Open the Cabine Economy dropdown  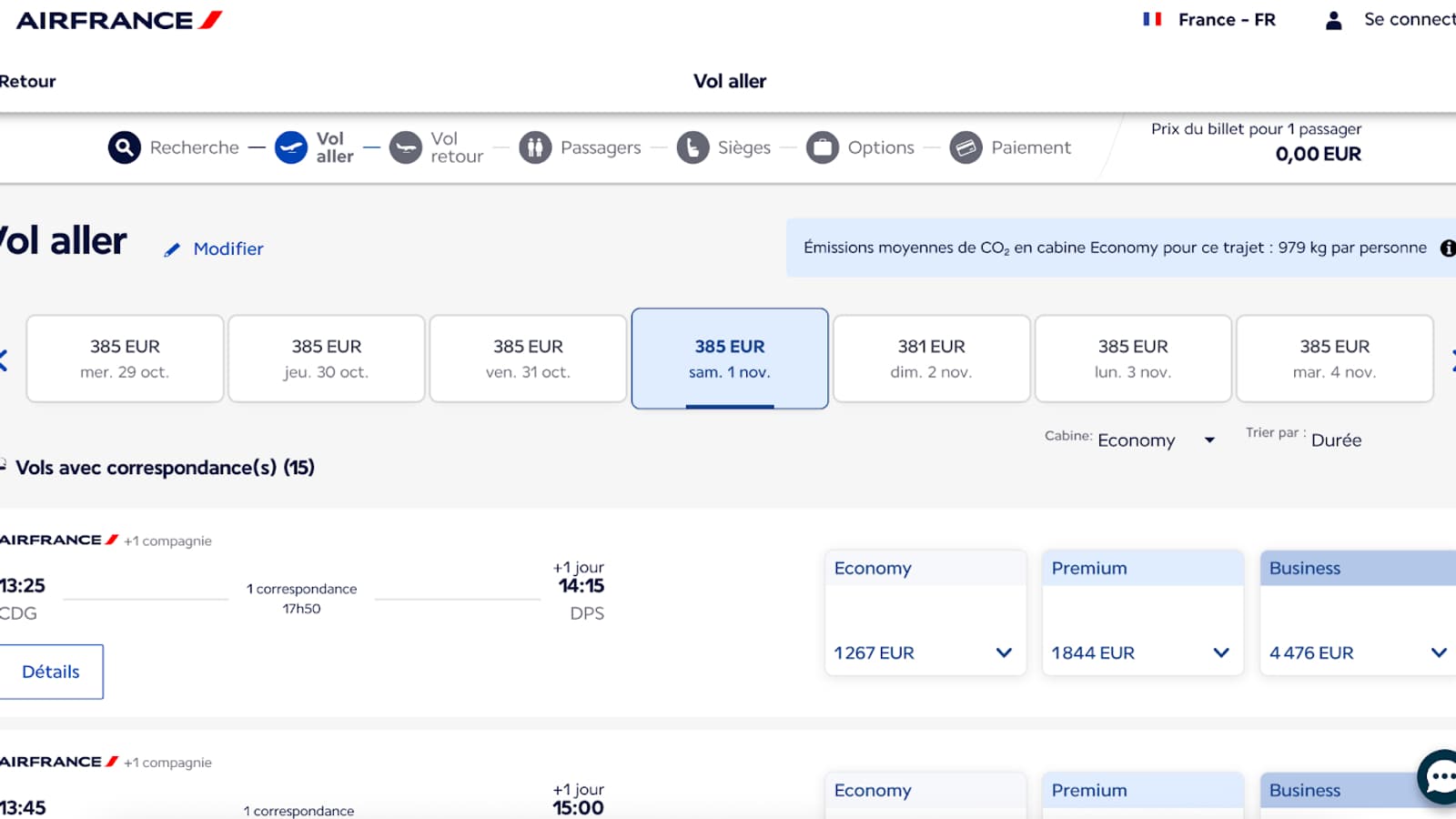click(1156, 440)
